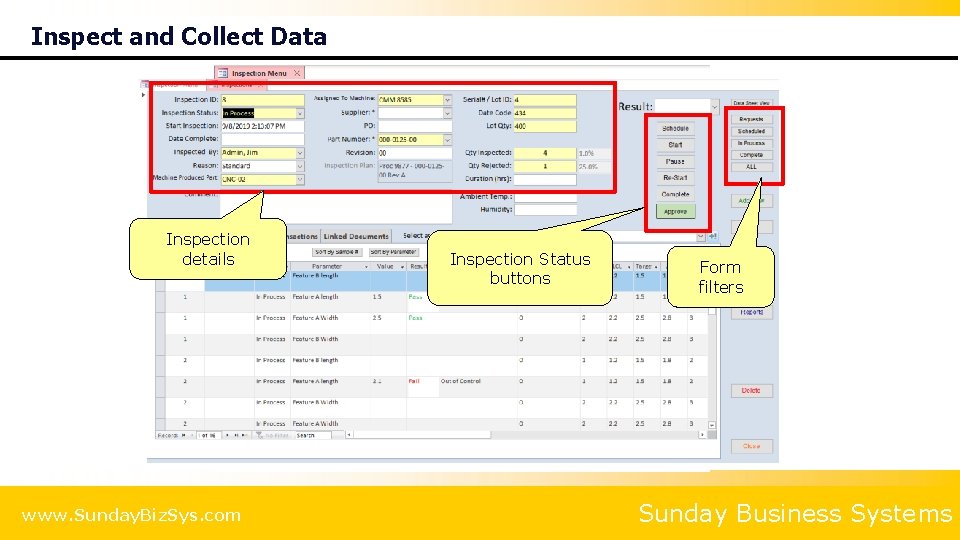The width and height of the screenshot is (960, 540).
Task: Click the Re-Start status button
Action: click(x=675, y=178)
